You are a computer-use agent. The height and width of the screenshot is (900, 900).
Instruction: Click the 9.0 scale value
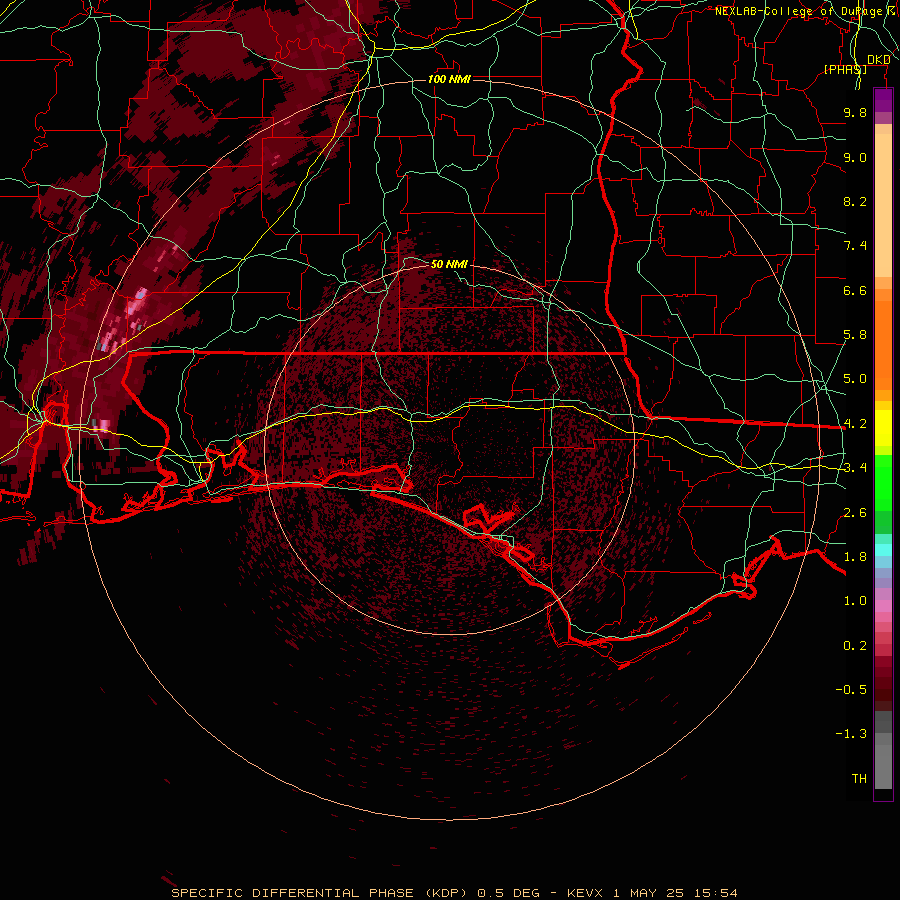point(855,157)
